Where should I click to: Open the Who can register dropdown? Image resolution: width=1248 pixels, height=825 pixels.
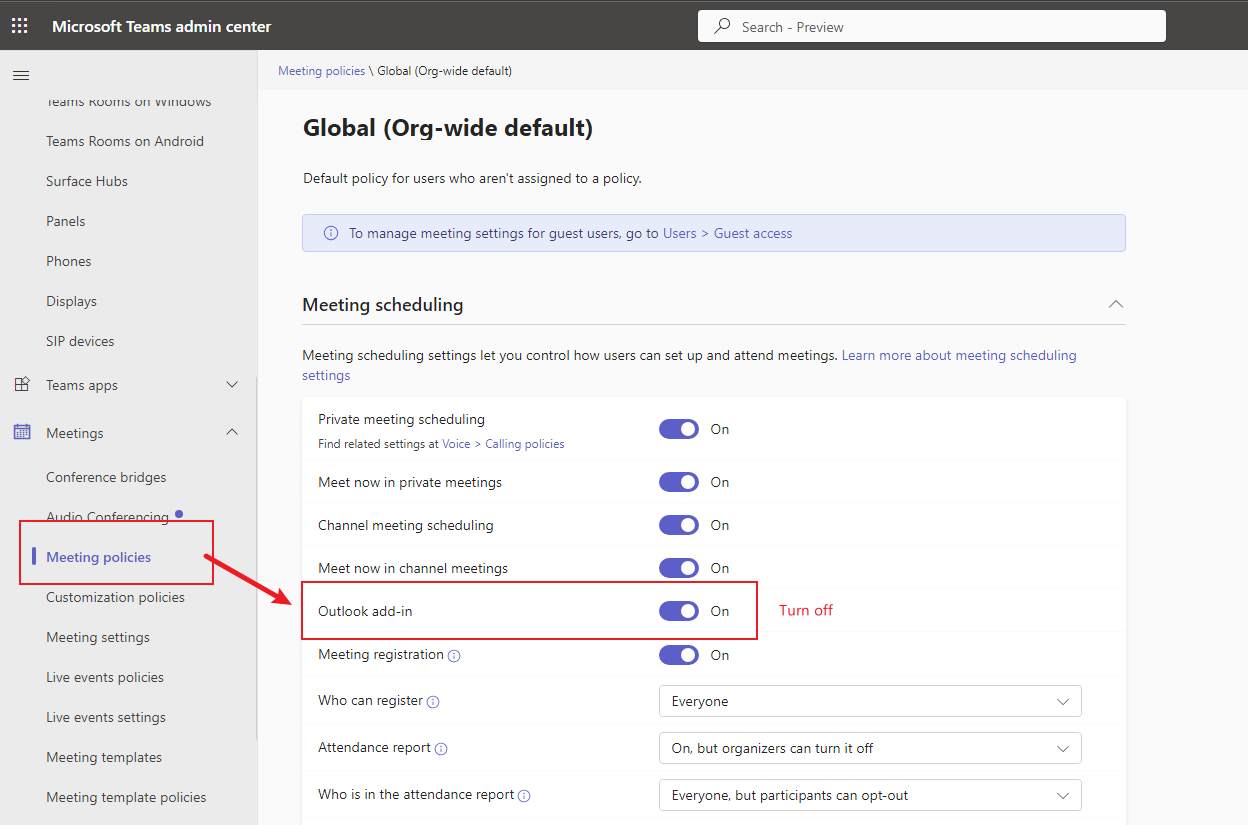click(x=868, y=701)
